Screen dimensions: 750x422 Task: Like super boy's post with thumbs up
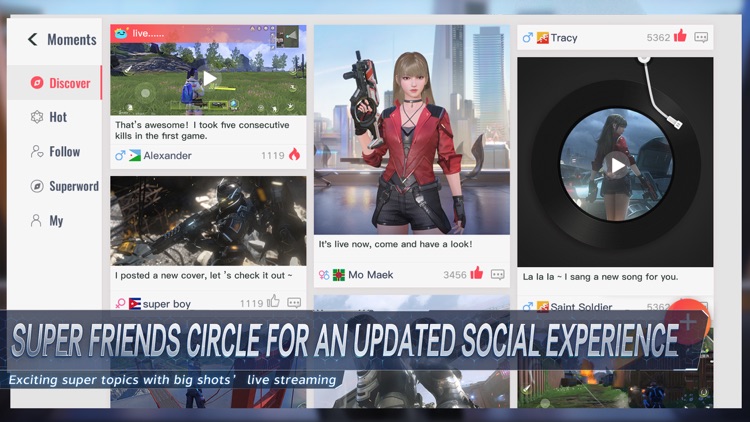click(x=273, y=301)
